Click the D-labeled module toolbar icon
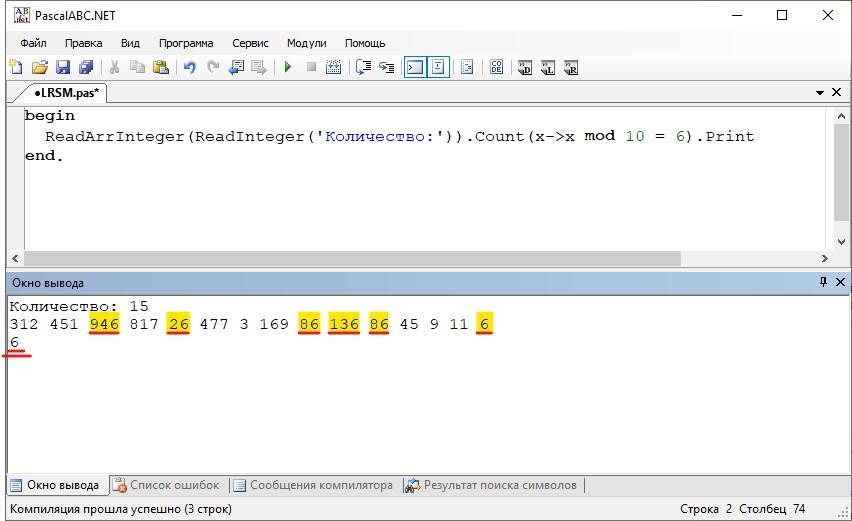The height and width of the screenshot is (521, 852). click(525, 67)
